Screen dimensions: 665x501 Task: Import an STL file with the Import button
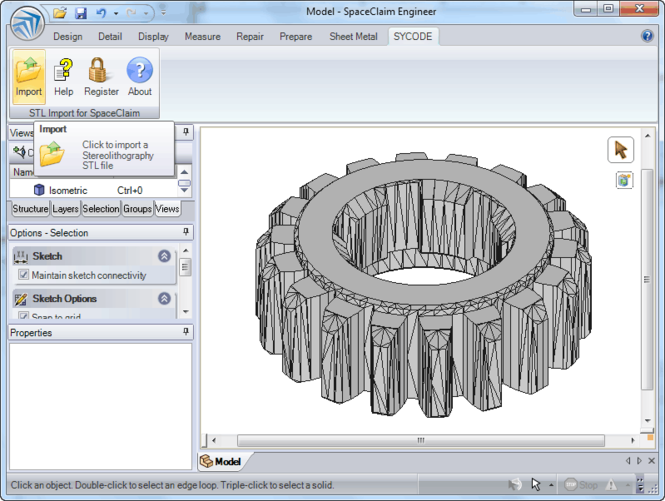[29, 77]
